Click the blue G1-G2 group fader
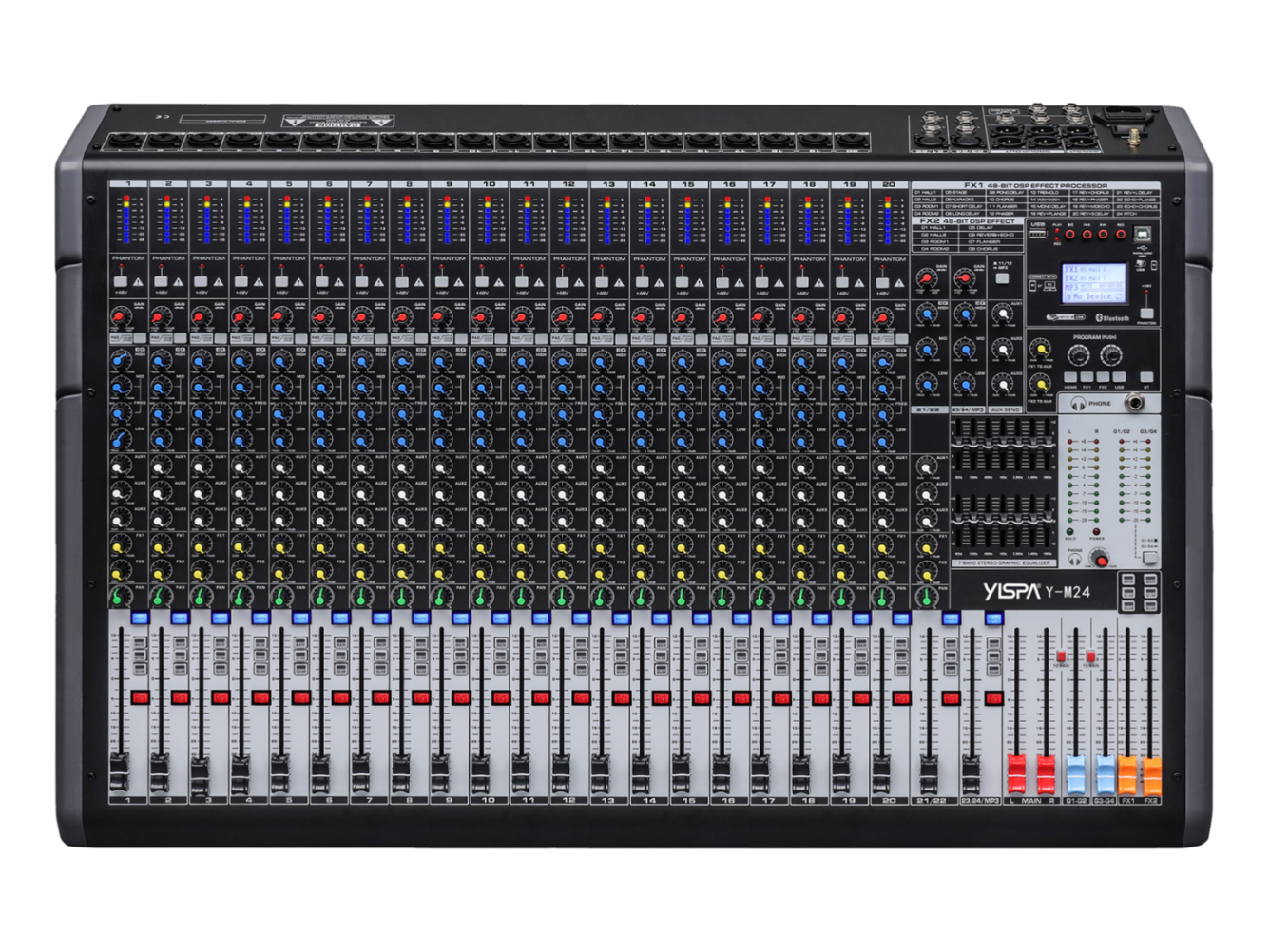 (1075, 773)
